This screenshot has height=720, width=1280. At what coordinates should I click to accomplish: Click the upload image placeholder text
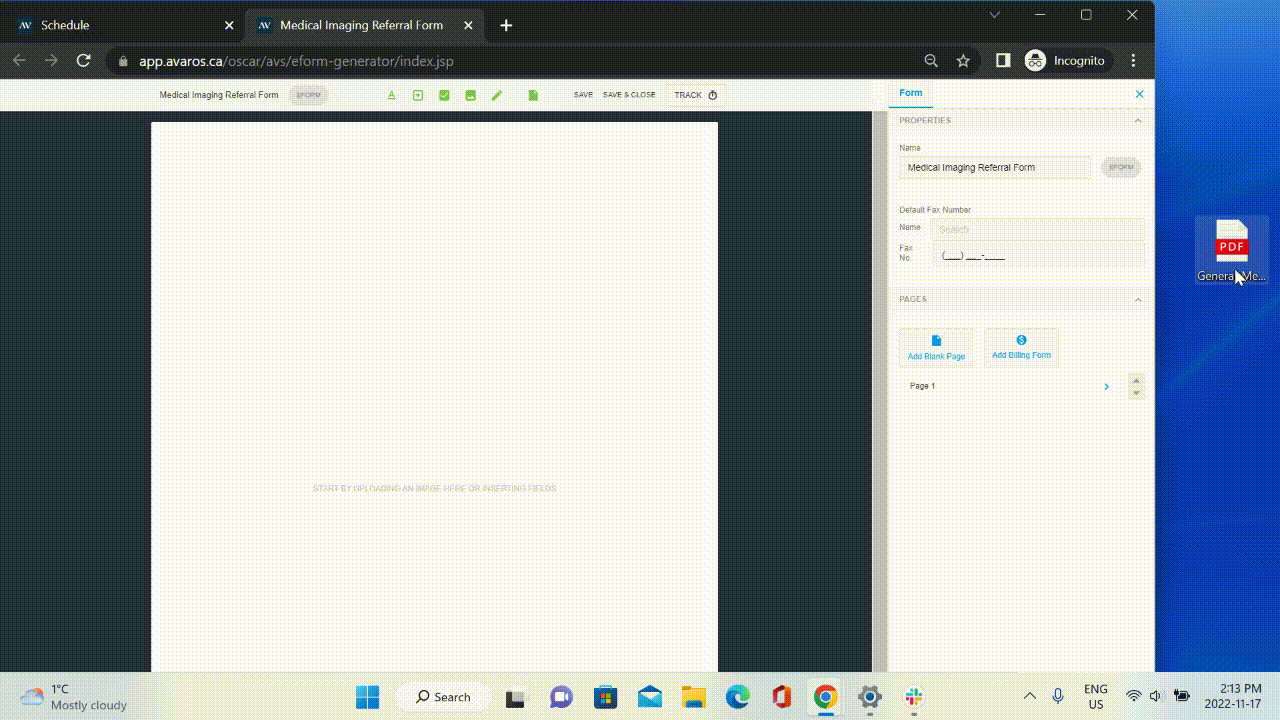(x=434, y=489)
